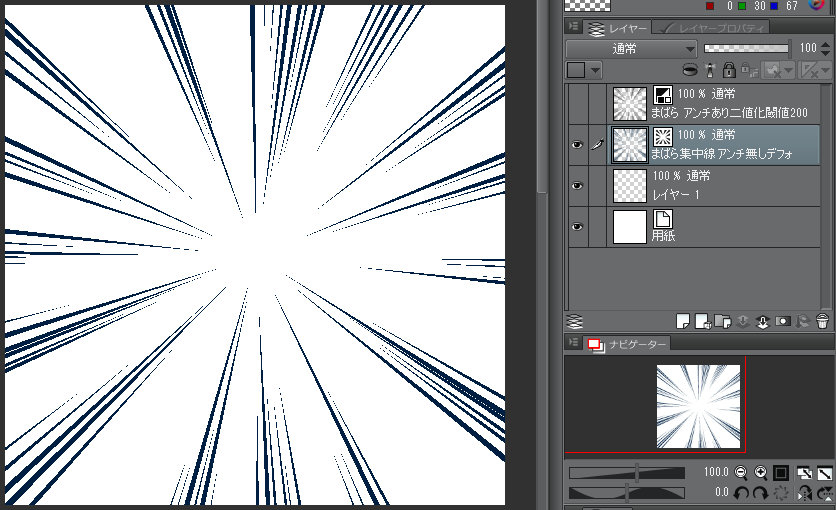Click the checkered transparent color swatch

(588, 5)
